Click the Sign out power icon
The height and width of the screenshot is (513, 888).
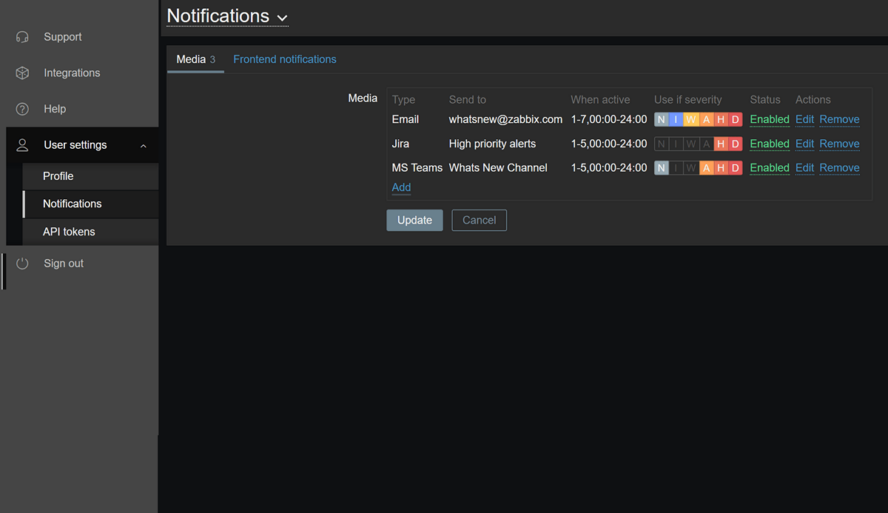click(22, 264)
